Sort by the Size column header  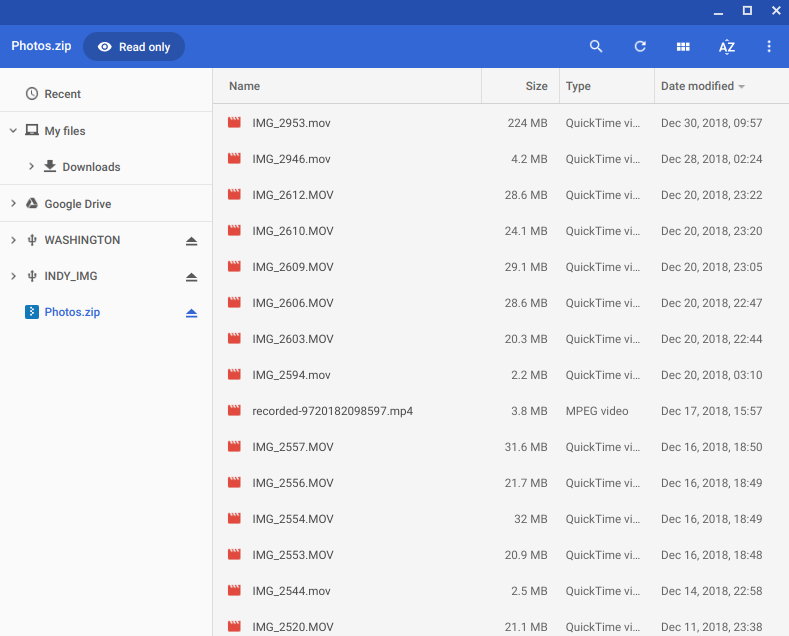536,86
